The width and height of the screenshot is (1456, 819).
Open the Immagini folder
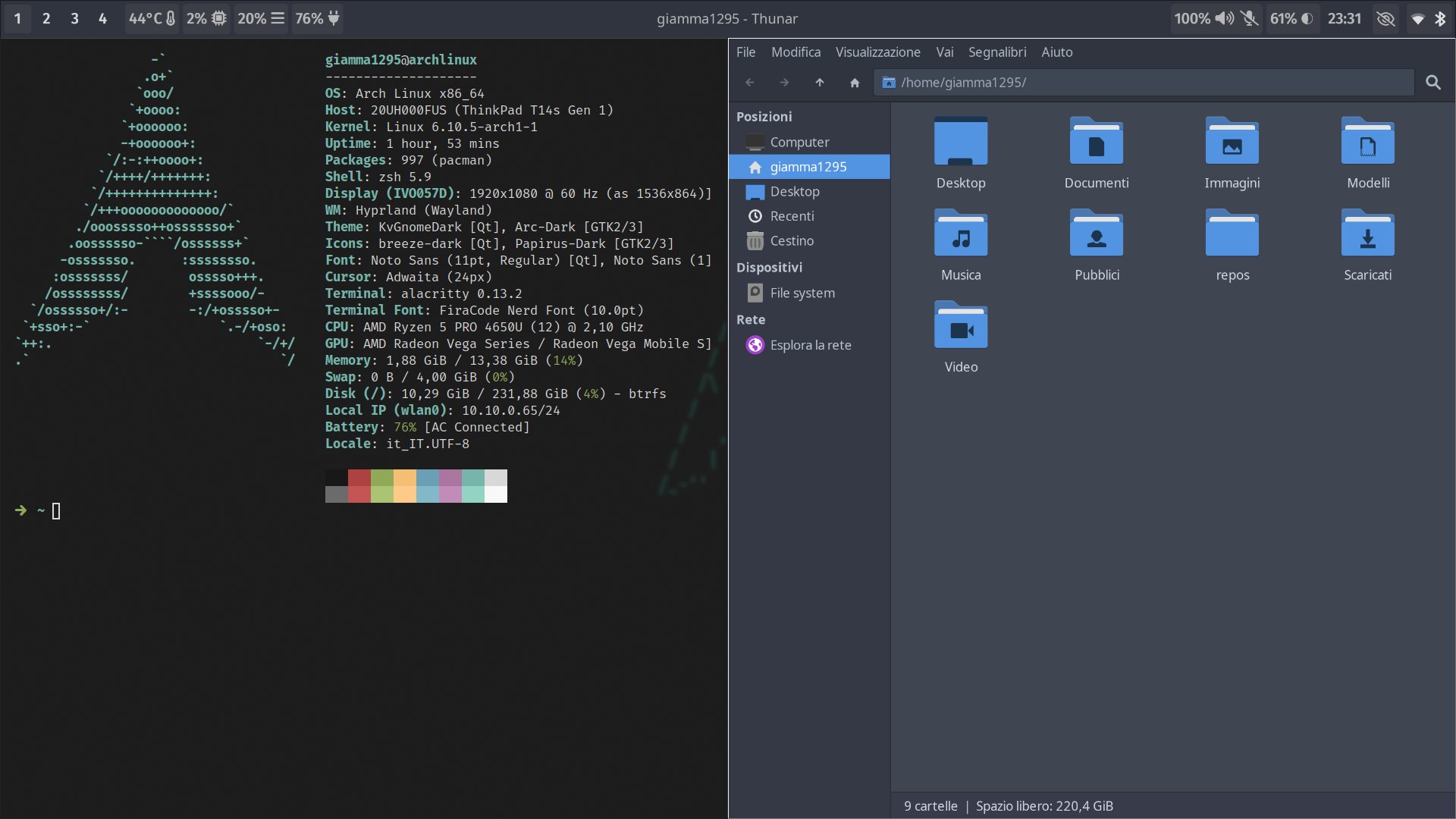tap(1232, 142)
